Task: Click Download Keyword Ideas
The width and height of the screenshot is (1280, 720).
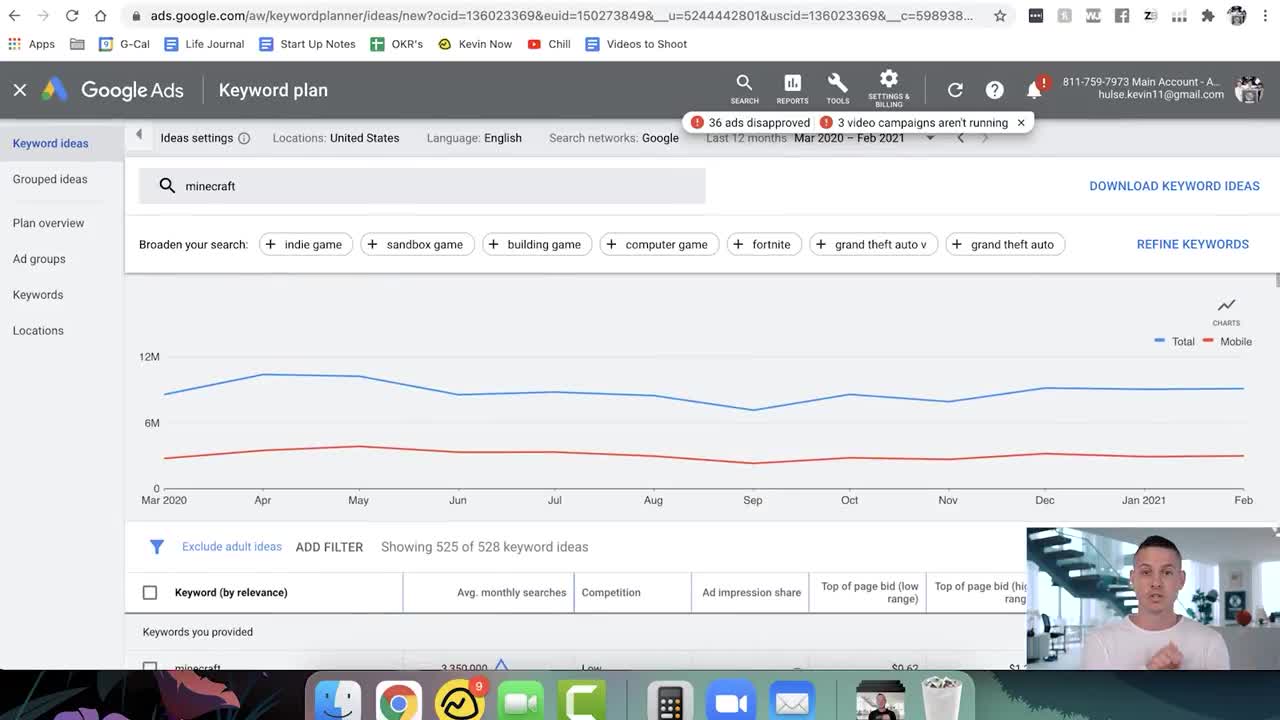Action: pyautogui.click(x=1174, y=186)
